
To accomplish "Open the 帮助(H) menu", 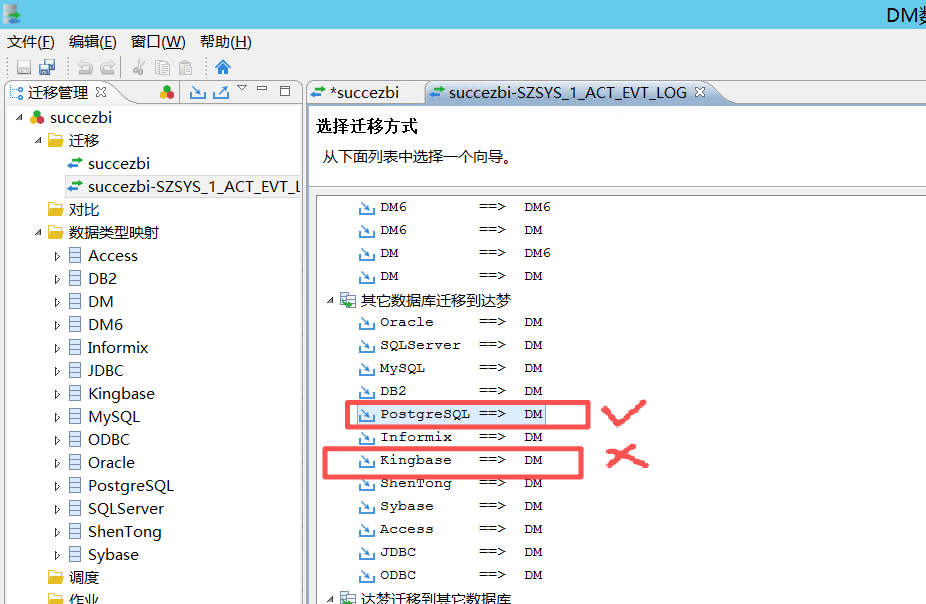I will [x=226, y=42].
